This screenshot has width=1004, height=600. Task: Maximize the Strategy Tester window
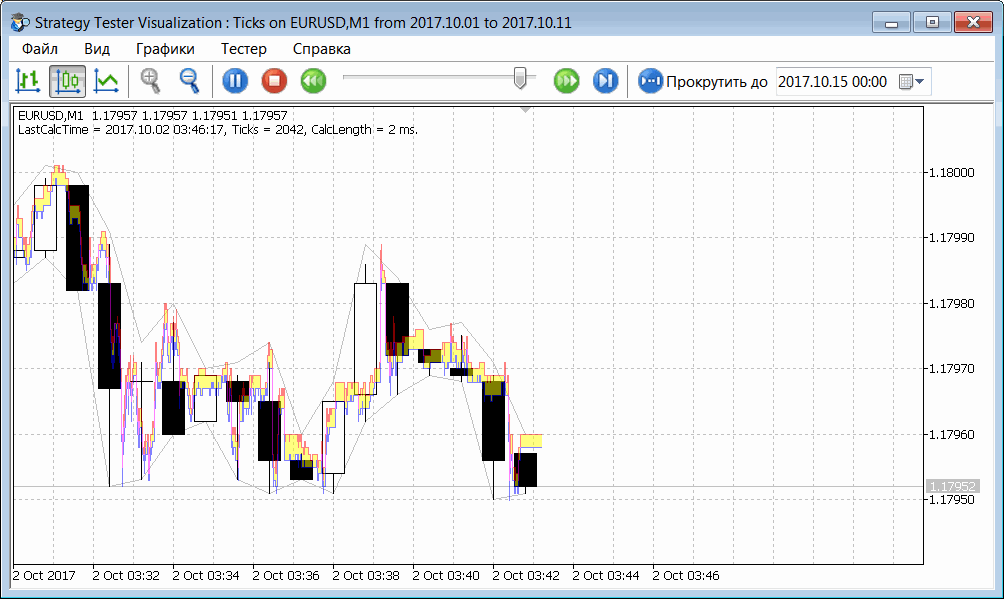click(x=932, y=22)
